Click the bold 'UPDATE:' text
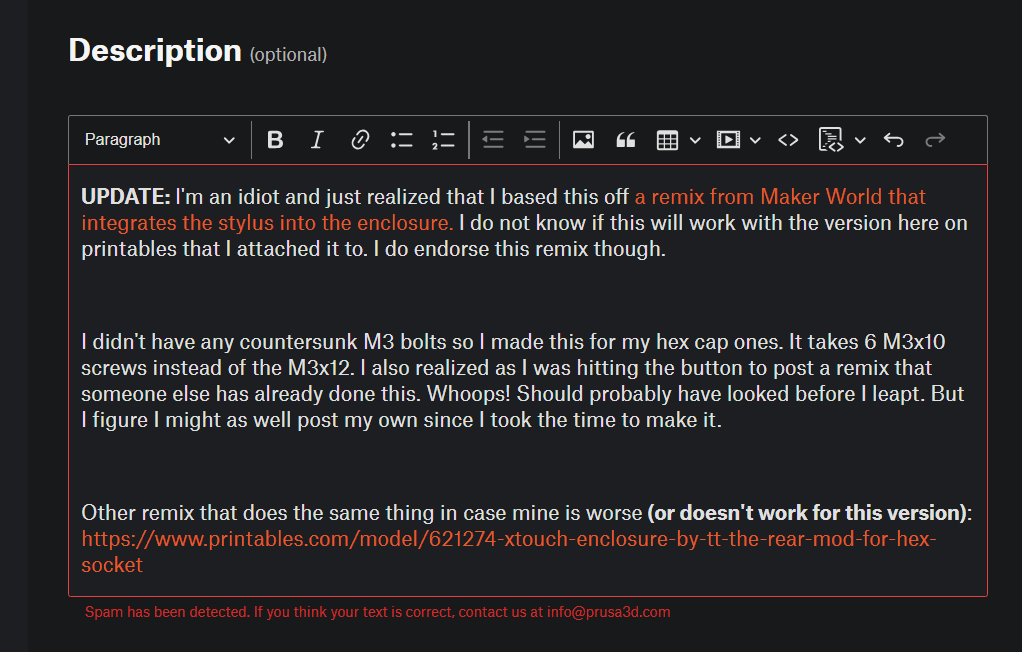Viewport: 1022px width, 652px height. [126, 196]
